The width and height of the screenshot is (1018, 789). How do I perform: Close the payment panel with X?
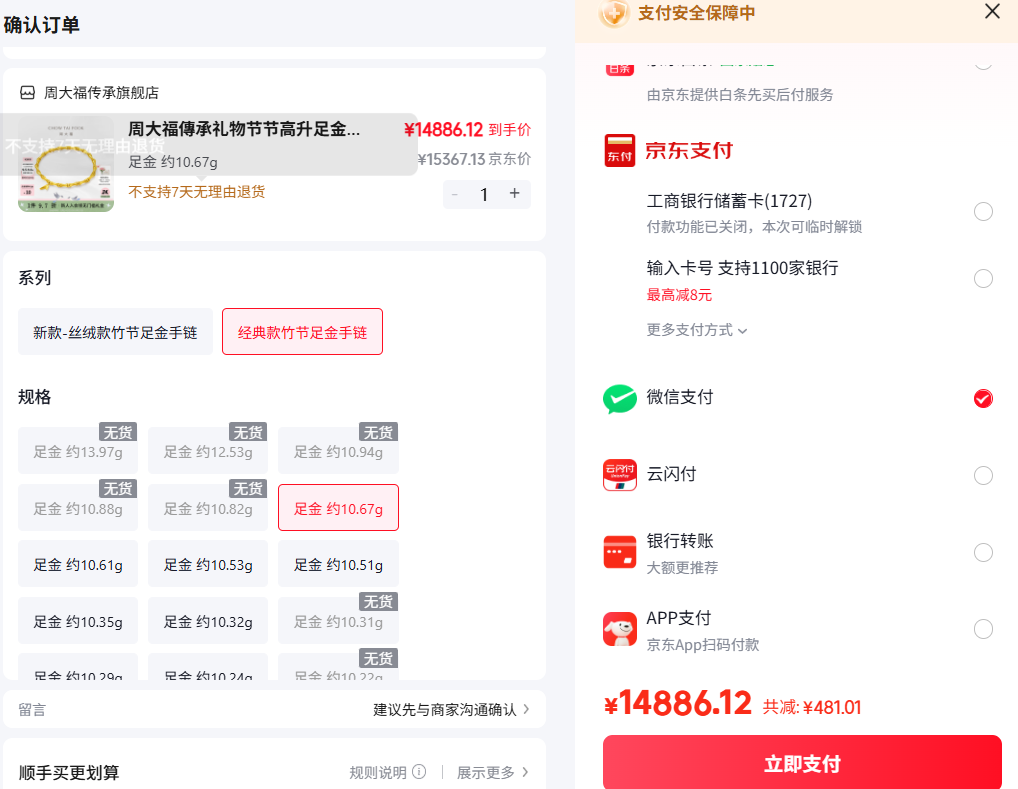click(992, 11)
